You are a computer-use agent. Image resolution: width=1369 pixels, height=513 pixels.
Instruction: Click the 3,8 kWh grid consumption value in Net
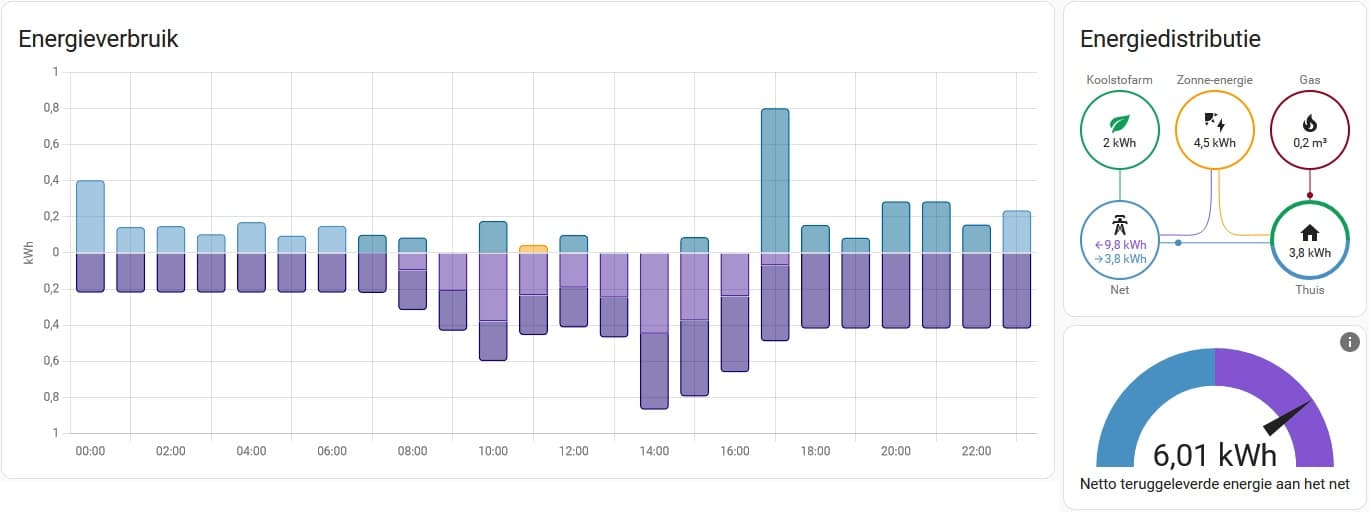tap(1123, 258)
